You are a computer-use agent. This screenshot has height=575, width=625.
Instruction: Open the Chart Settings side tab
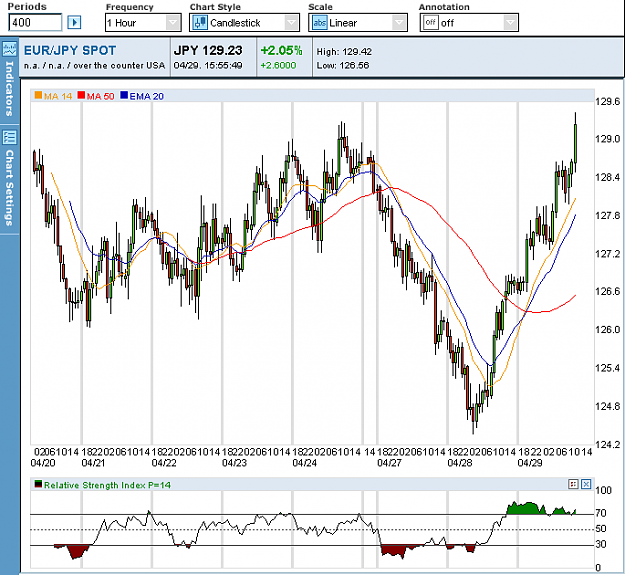pyautogui.click(x=9, y=179)
